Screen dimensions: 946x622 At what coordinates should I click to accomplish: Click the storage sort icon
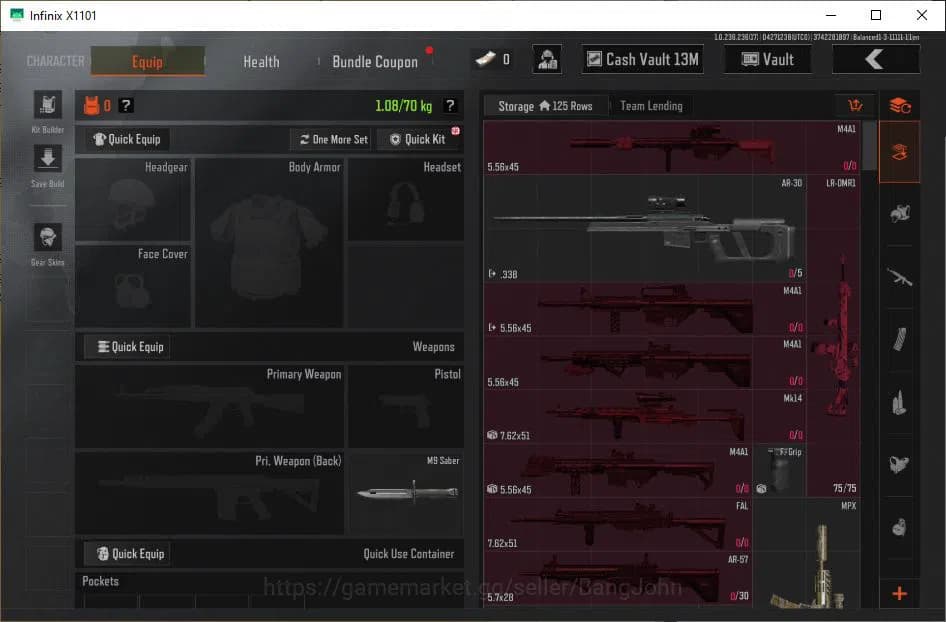point(854,106)
